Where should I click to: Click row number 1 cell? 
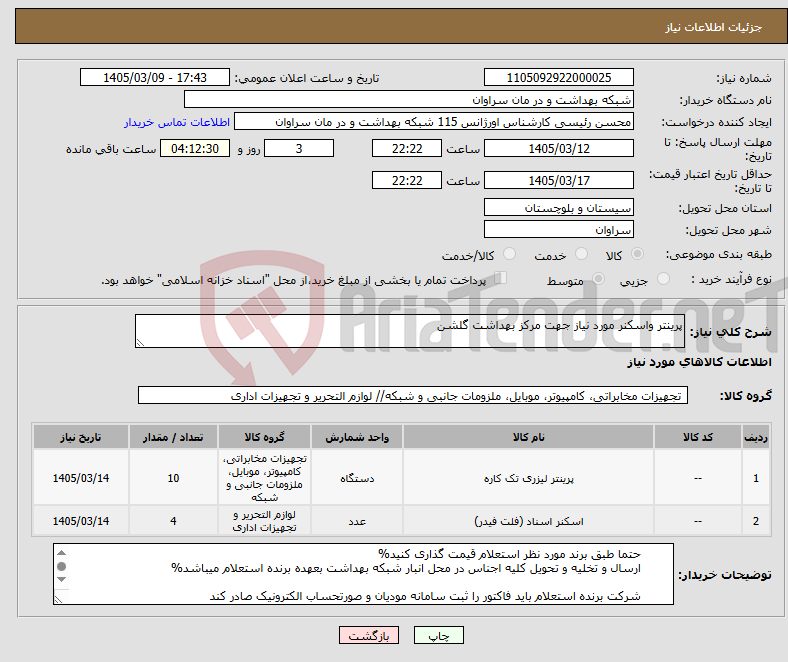[x=755, y=478]
